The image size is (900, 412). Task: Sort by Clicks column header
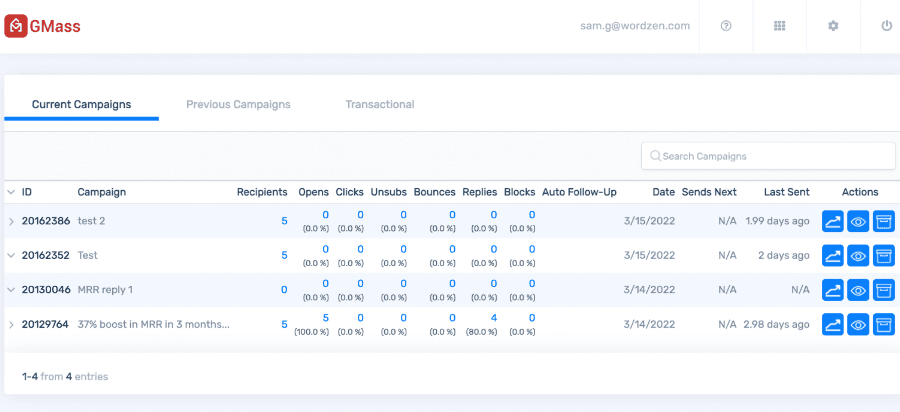click(350, 192)
